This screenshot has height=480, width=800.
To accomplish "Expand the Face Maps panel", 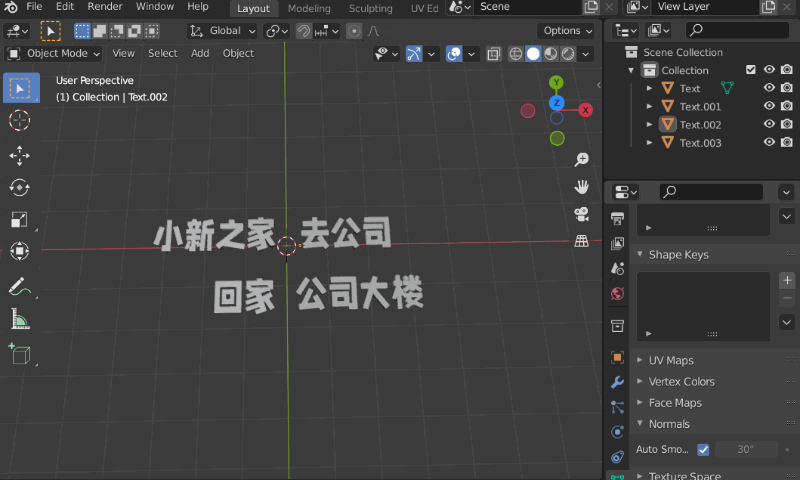I will (x=640, y=402).
